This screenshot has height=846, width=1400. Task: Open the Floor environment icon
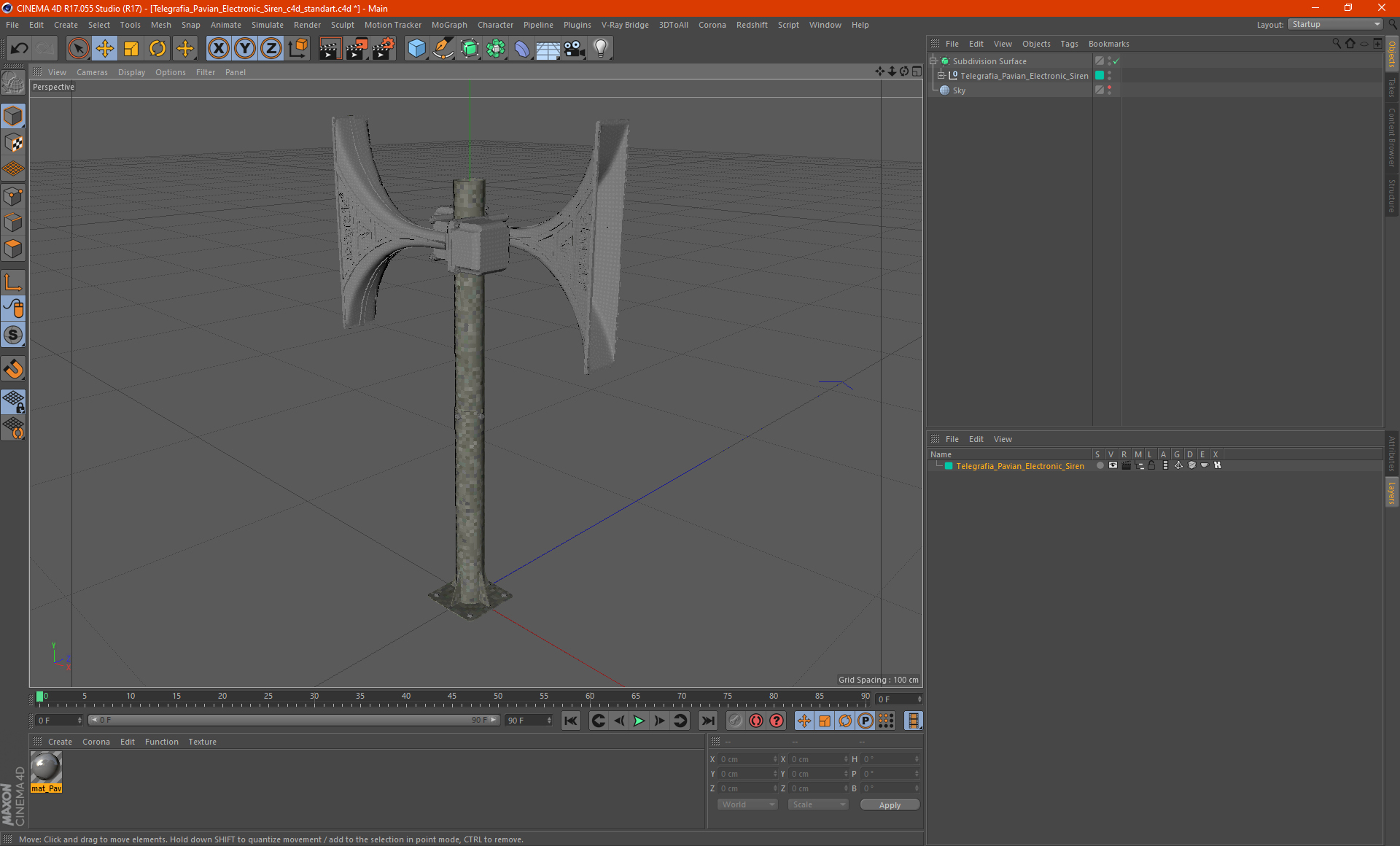point(548,49)
